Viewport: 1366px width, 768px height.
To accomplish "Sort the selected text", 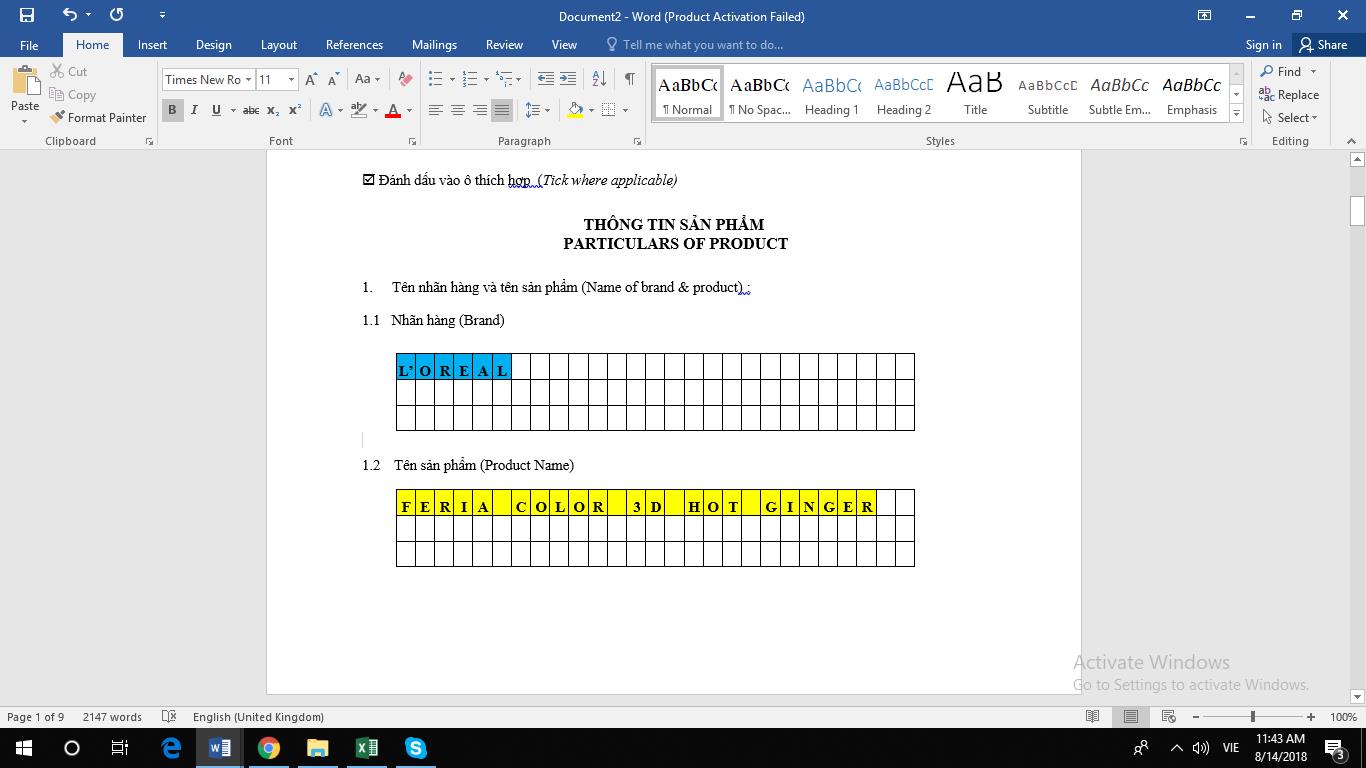I will [x=599, y=79].
